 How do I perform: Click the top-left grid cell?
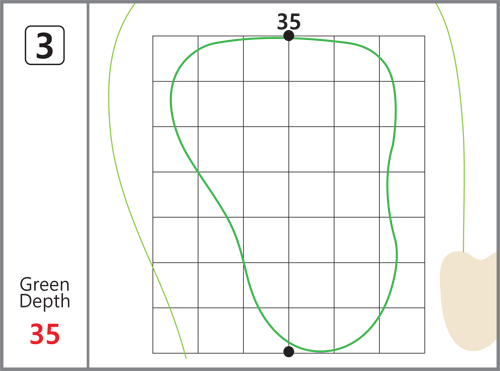point(175,58)
